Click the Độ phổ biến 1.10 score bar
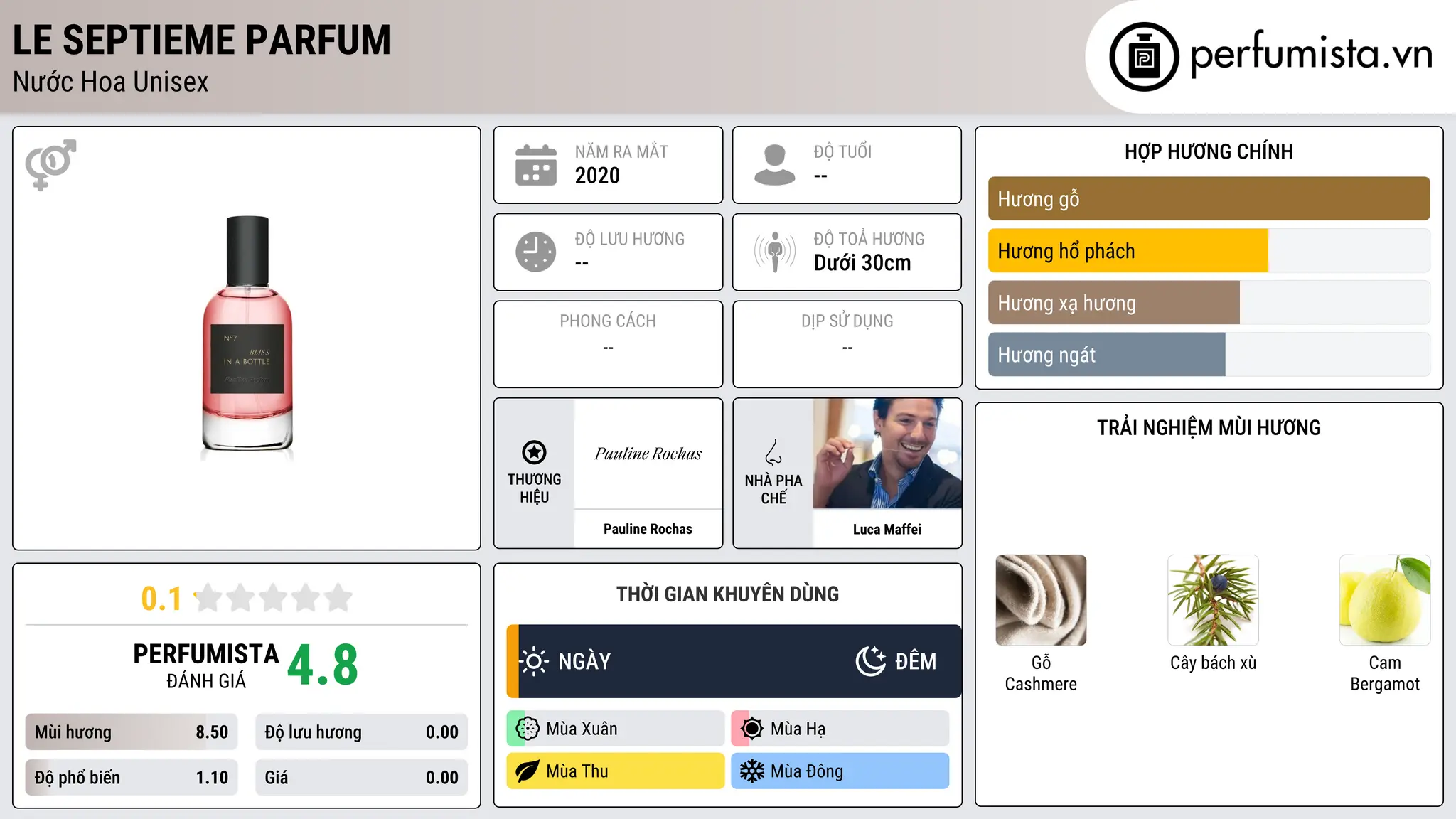 tap(132, 778)
